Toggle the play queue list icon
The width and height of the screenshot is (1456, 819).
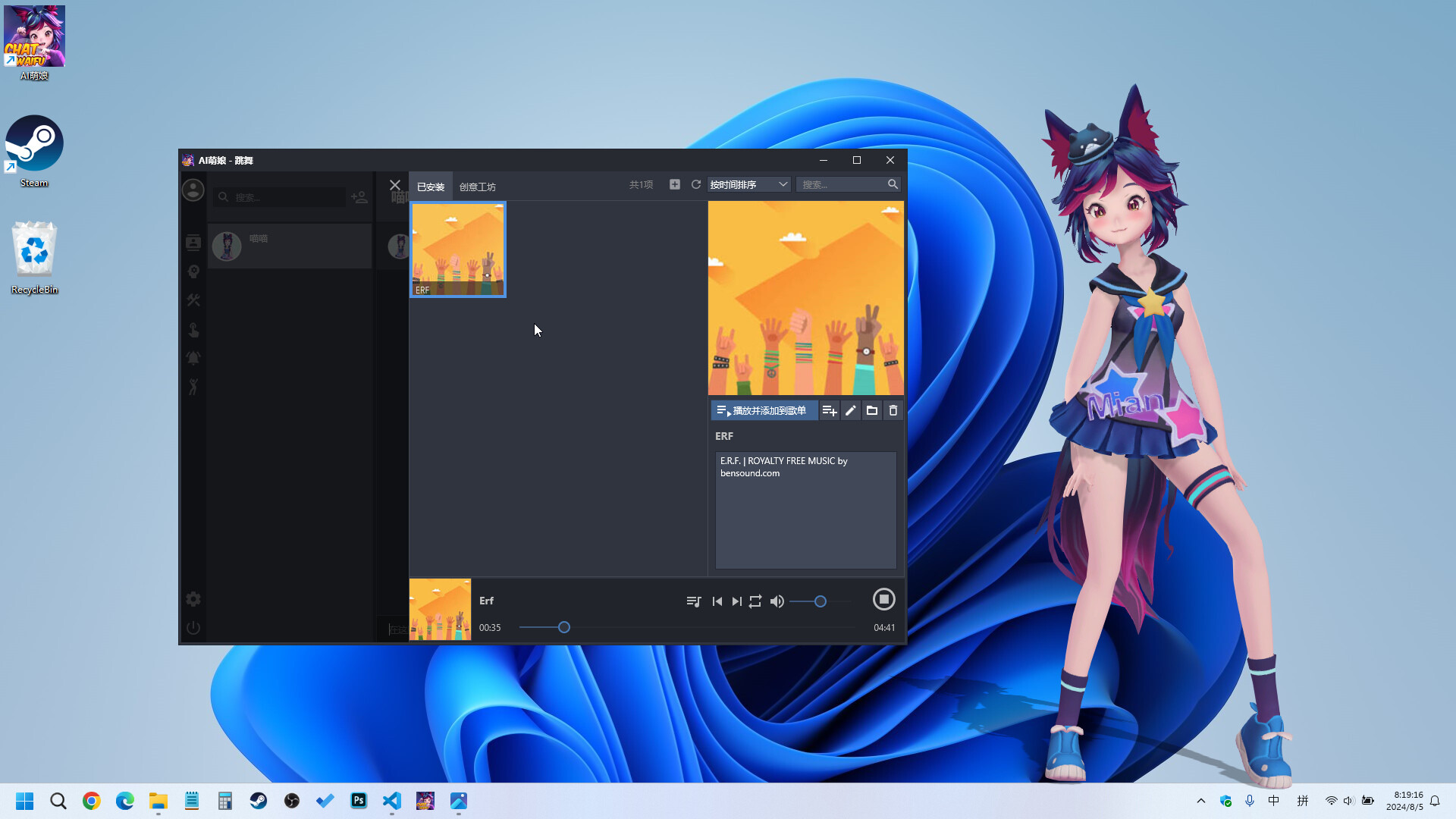(694, 601)
